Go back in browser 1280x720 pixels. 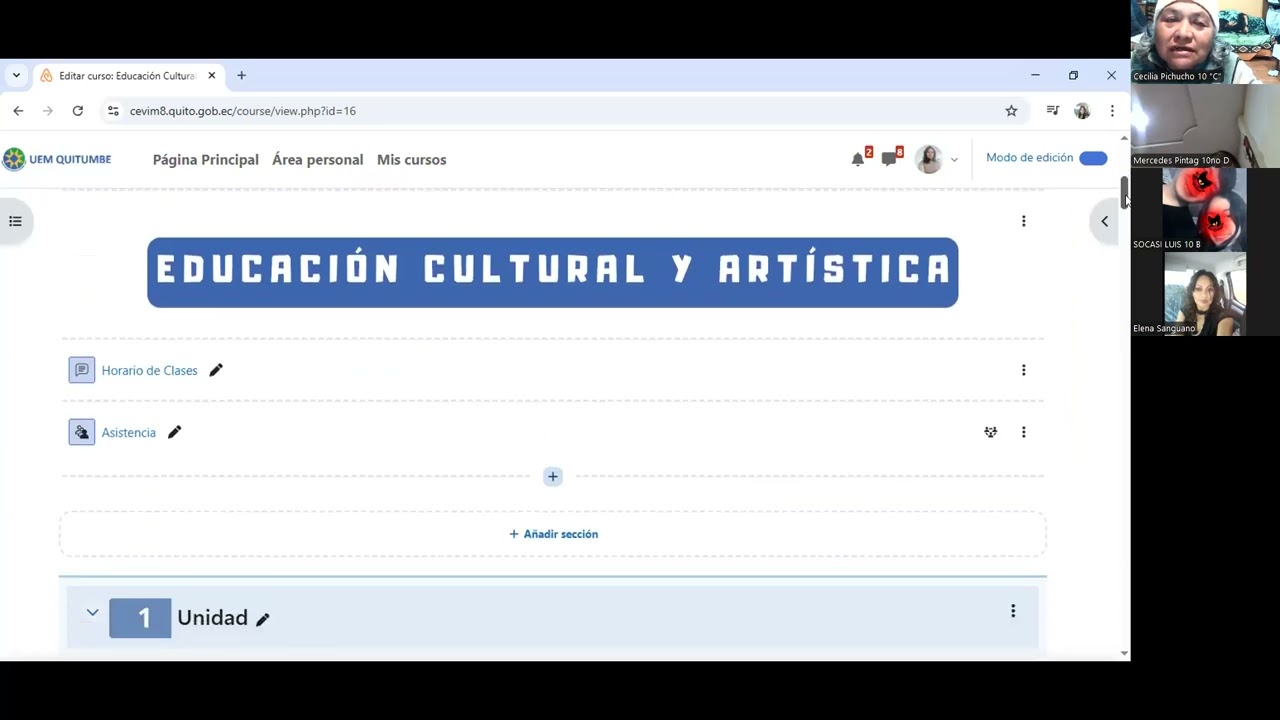click(18, 111)
